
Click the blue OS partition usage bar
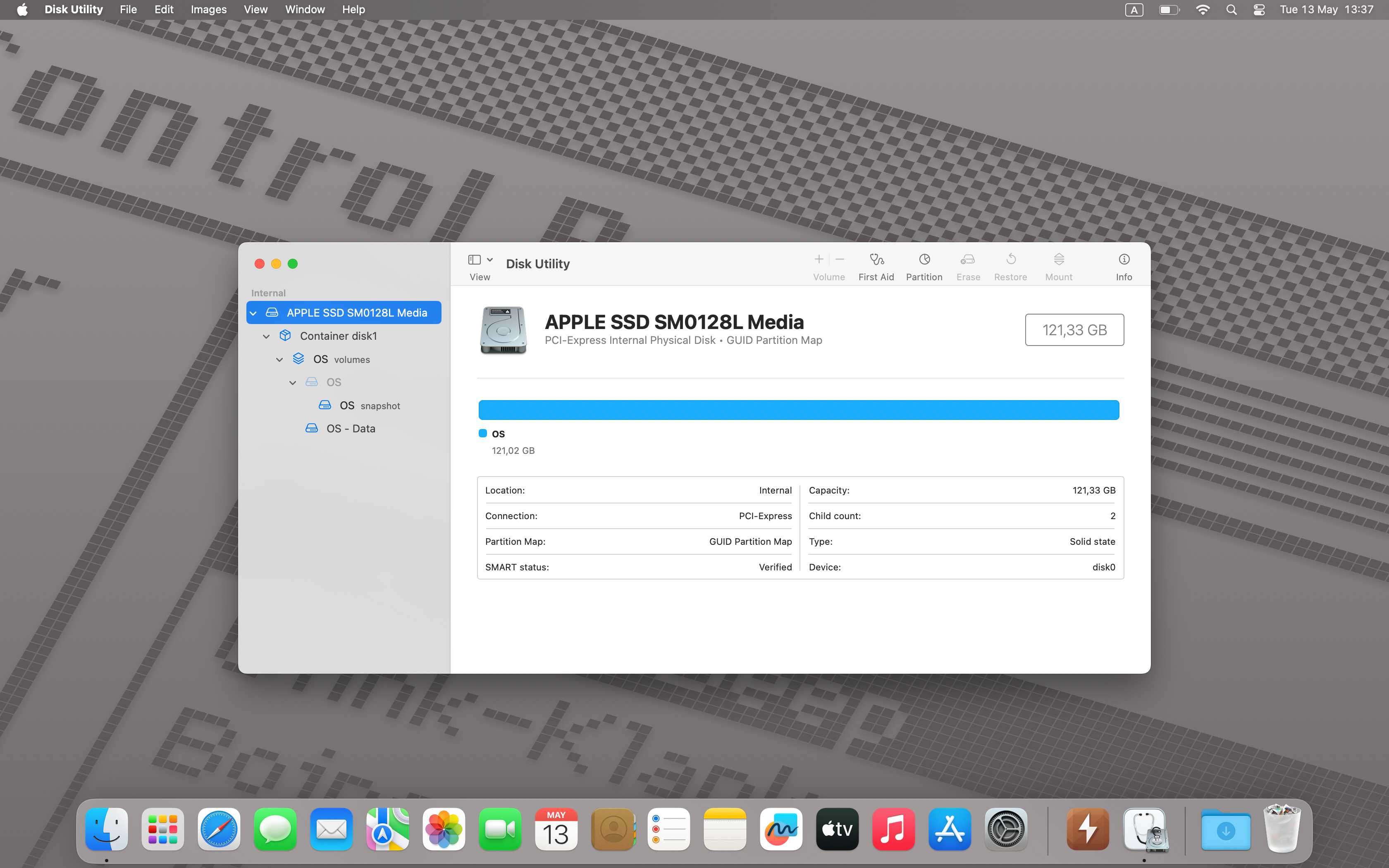tap(798, 410)
